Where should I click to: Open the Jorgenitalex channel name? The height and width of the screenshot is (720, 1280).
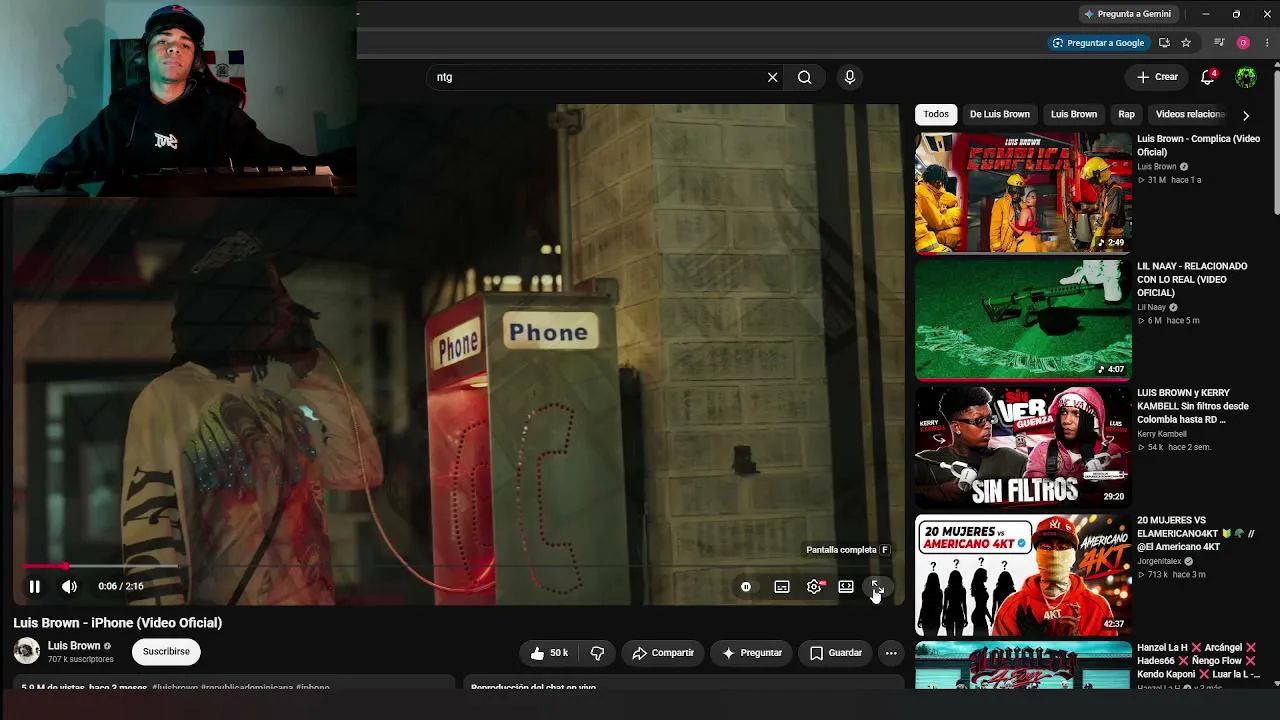(x=1160, y=561)
